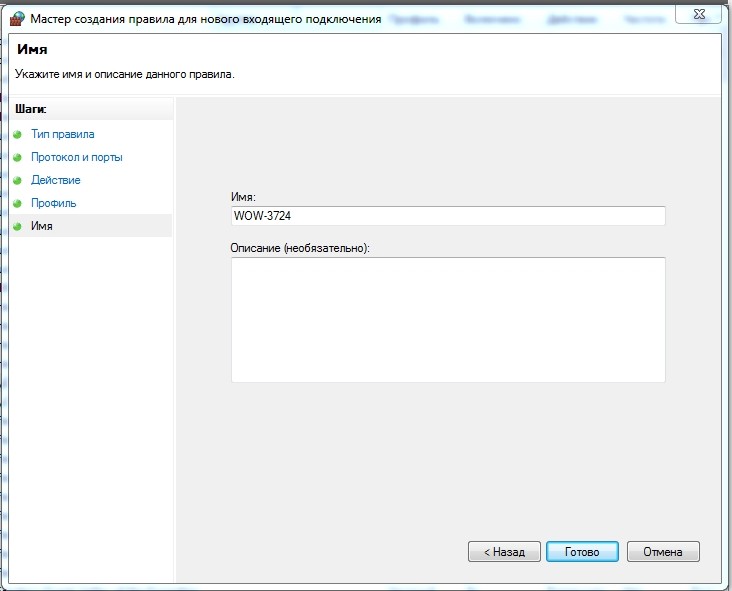Click the firewall wizard icon in title bar
Viewport: 732px width, 591px height.
[x=15, y=19]
